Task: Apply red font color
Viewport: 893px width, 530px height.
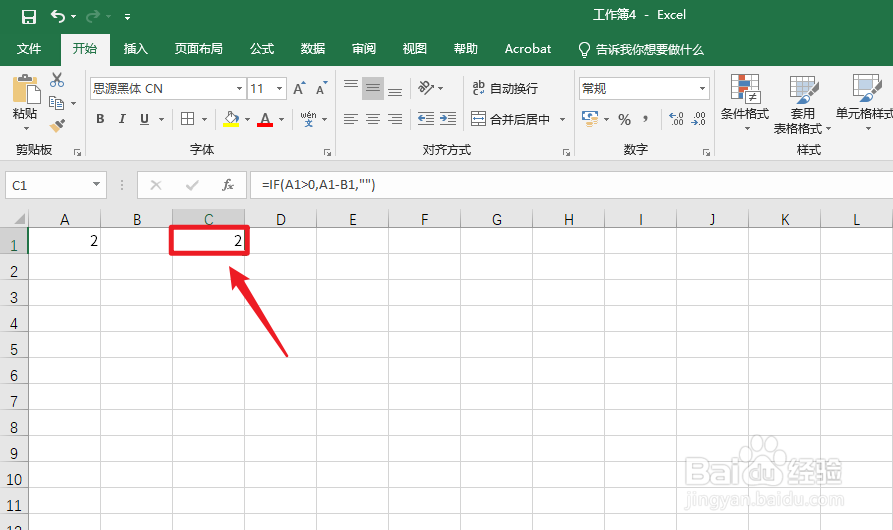Action: point(265,119)
